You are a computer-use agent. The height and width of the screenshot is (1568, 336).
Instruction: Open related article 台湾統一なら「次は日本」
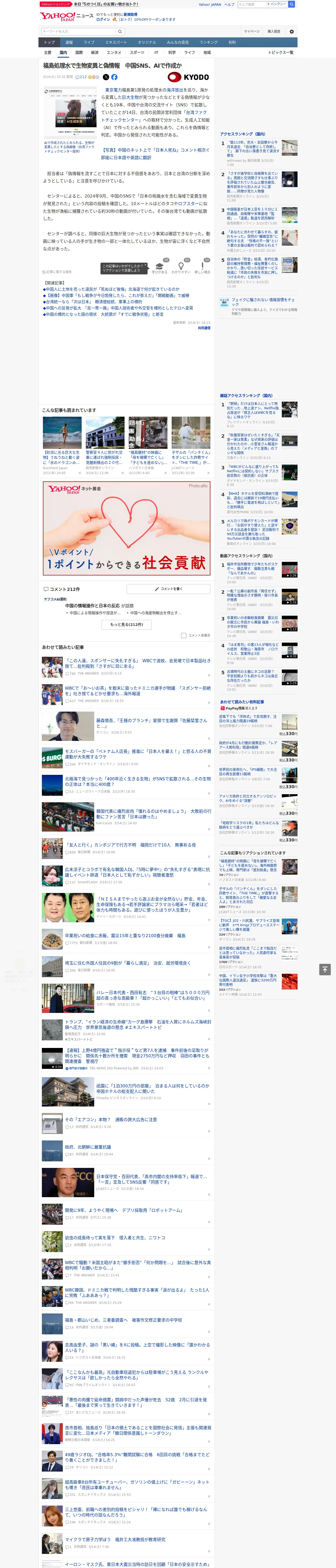coord(93,302)
